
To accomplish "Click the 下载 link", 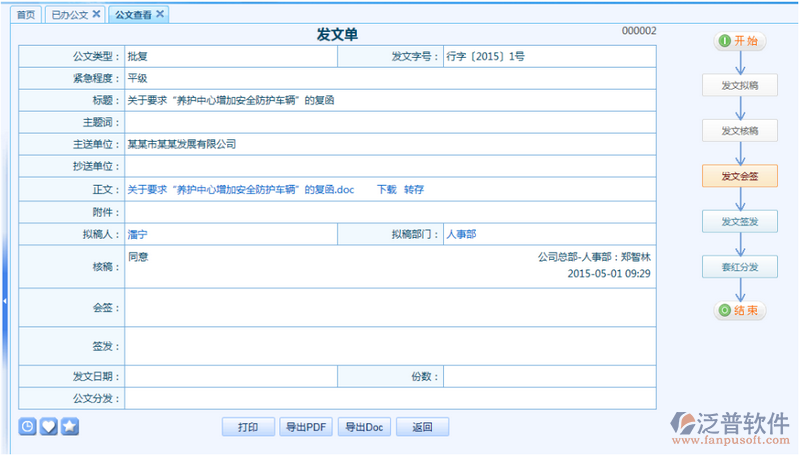I will (x=386, y=189).
